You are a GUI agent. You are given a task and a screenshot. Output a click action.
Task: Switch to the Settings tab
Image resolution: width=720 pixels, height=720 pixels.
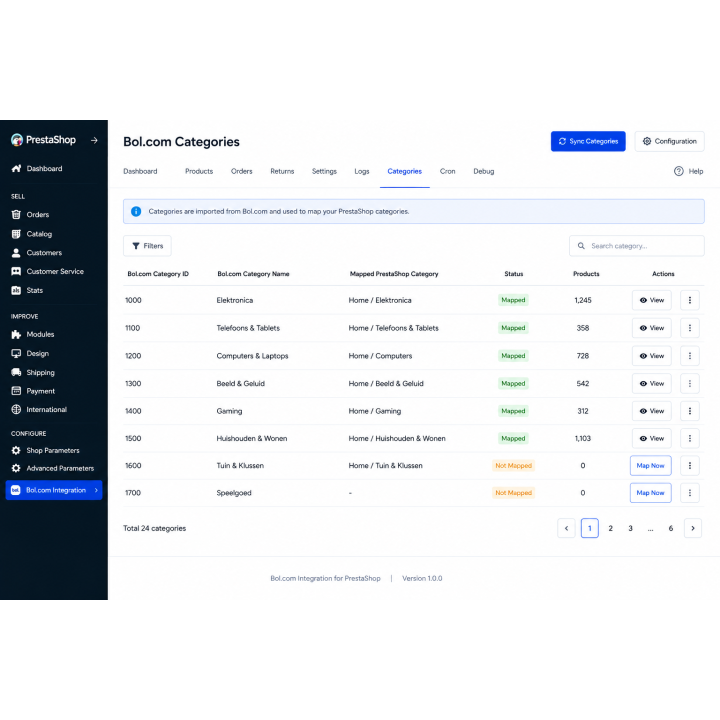click(324, 171)
